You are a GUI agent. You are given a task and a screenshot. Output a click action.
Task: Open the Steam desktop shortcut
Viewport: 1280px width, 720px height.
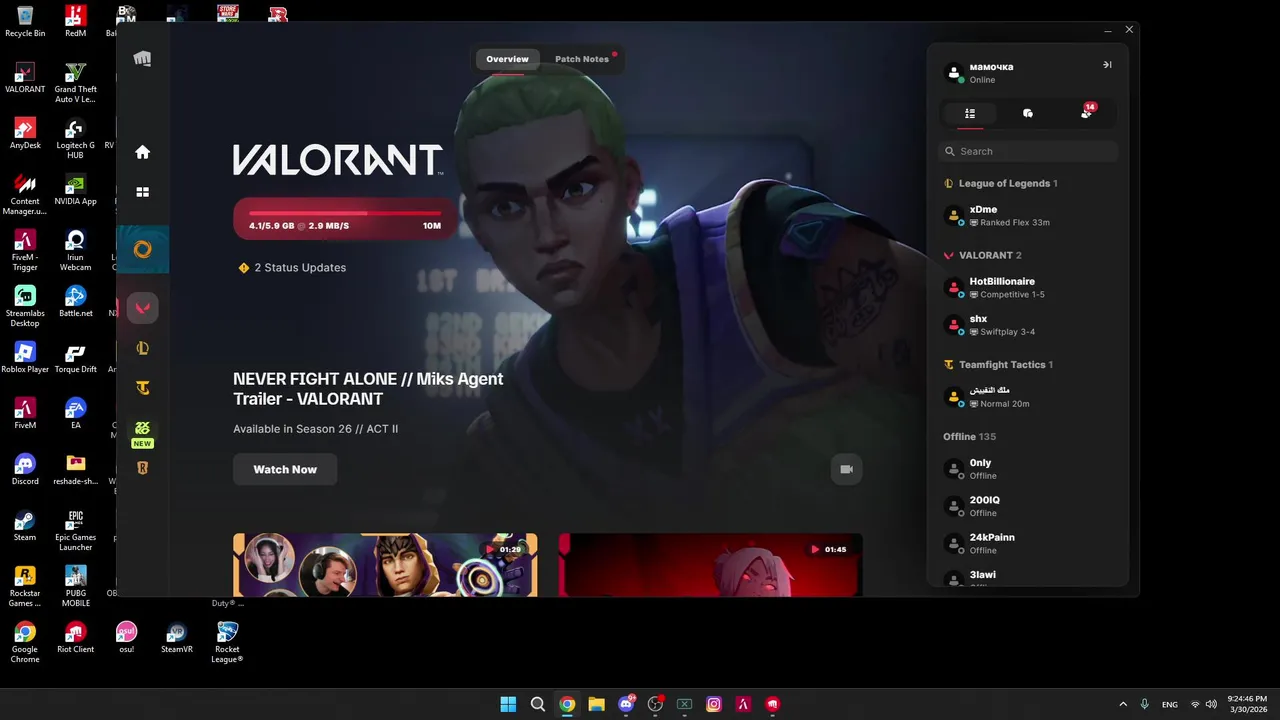25,526
